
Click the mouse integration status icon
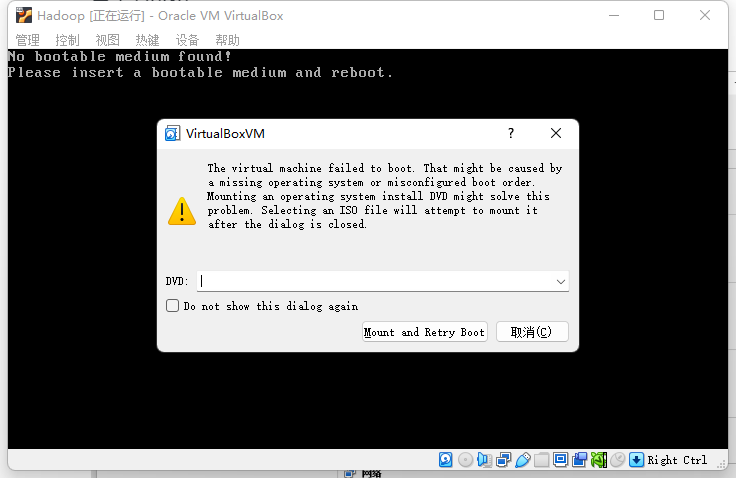[618, 460]
